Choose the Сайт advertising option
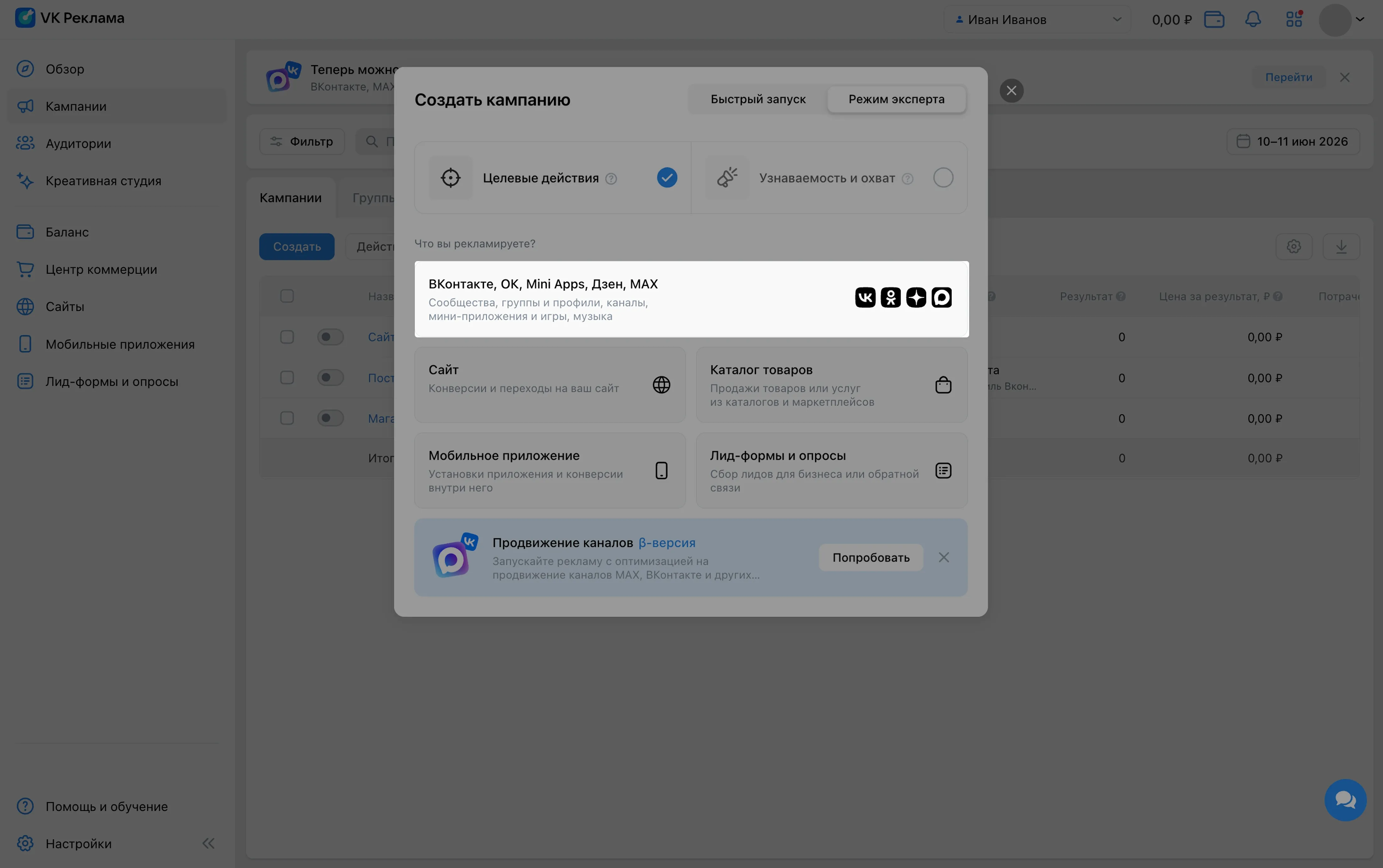The image size is (1383, 868). (x=550, y=385)
